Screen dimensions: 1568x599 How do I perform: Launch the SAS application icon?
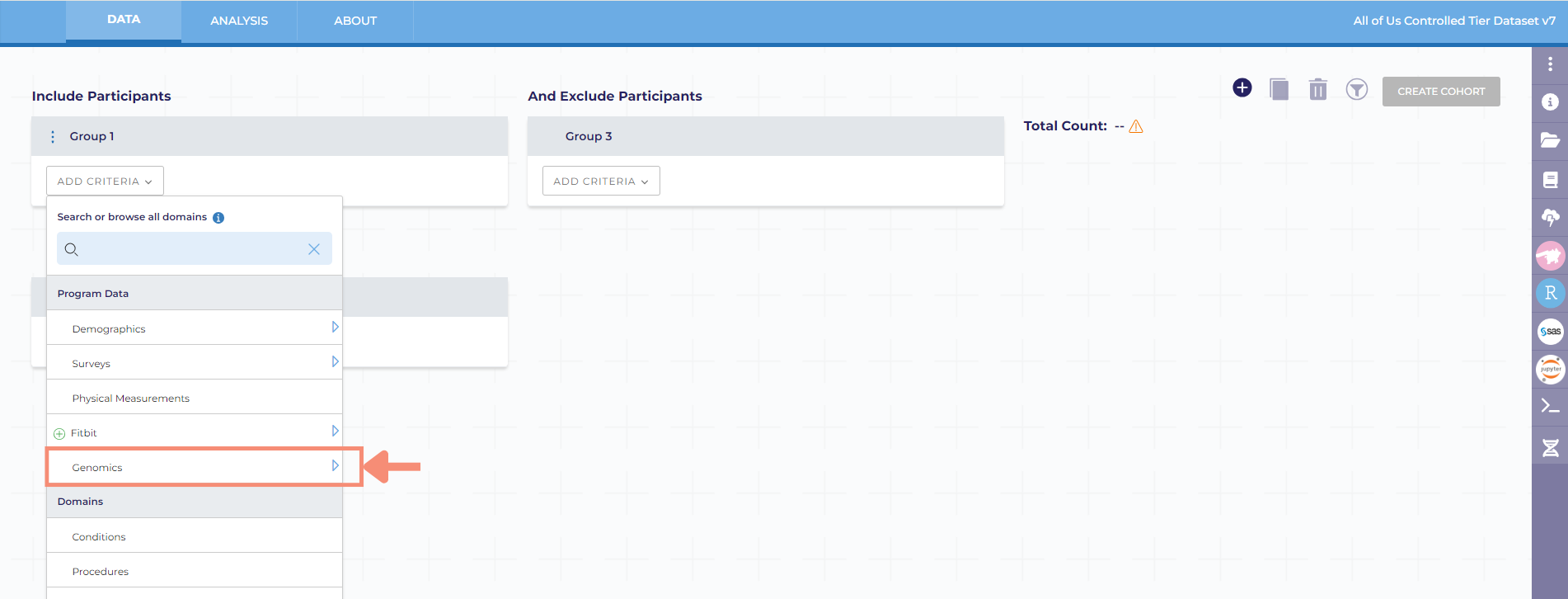[1551, 331]
